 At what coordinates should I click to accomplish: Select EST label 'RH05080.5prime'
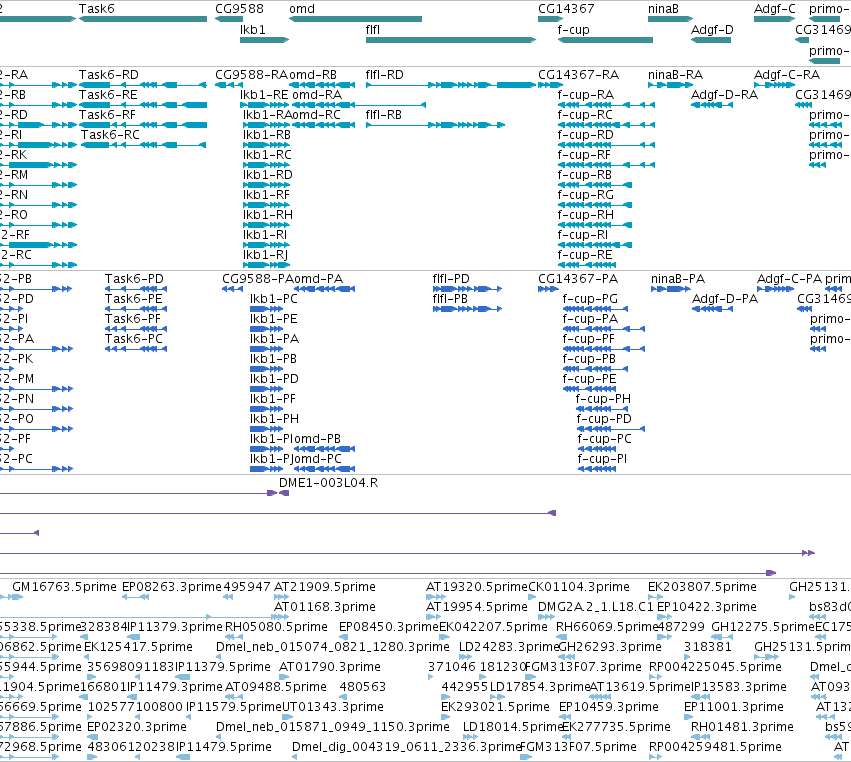coord(276,627)
